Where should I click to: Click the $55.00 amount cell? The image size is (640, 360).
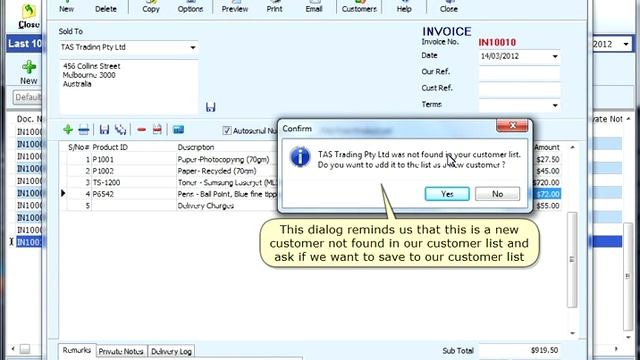click(547, 206)
